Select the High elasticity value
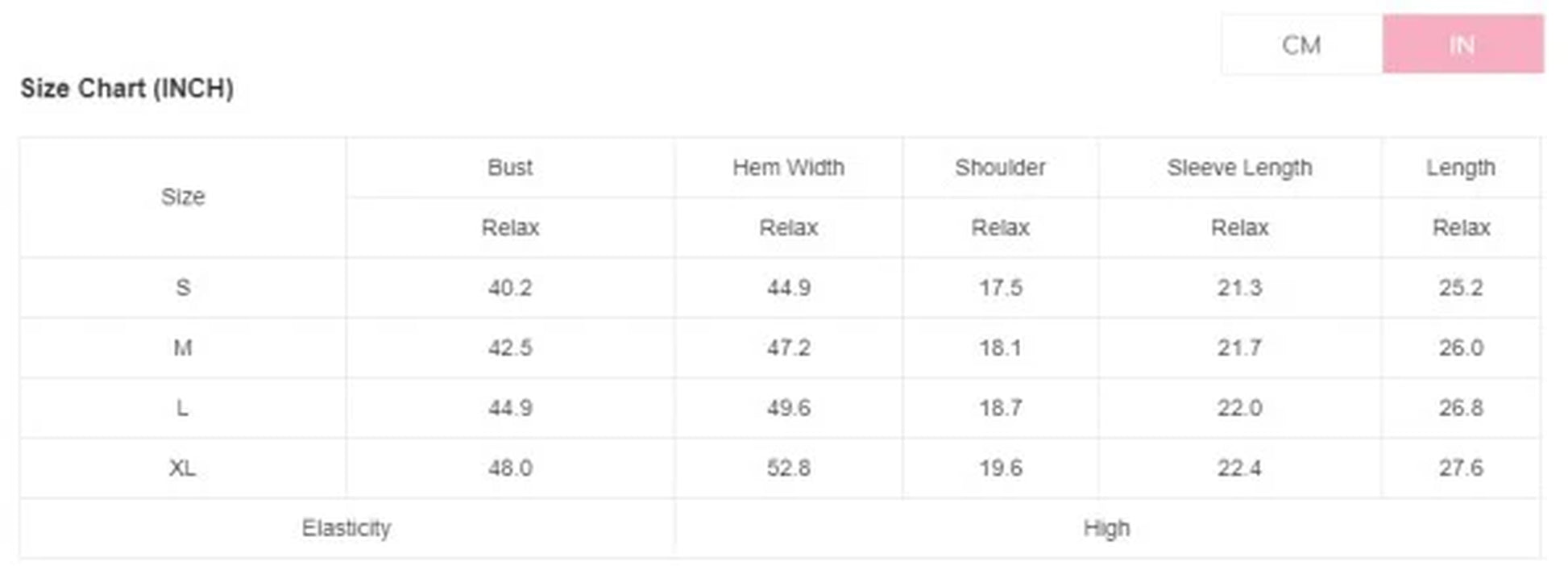 [x=1106, y=528]
